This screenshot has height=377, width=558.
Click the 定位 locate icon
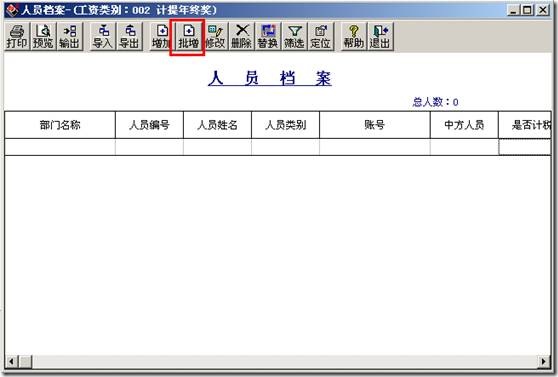point(321,36)
